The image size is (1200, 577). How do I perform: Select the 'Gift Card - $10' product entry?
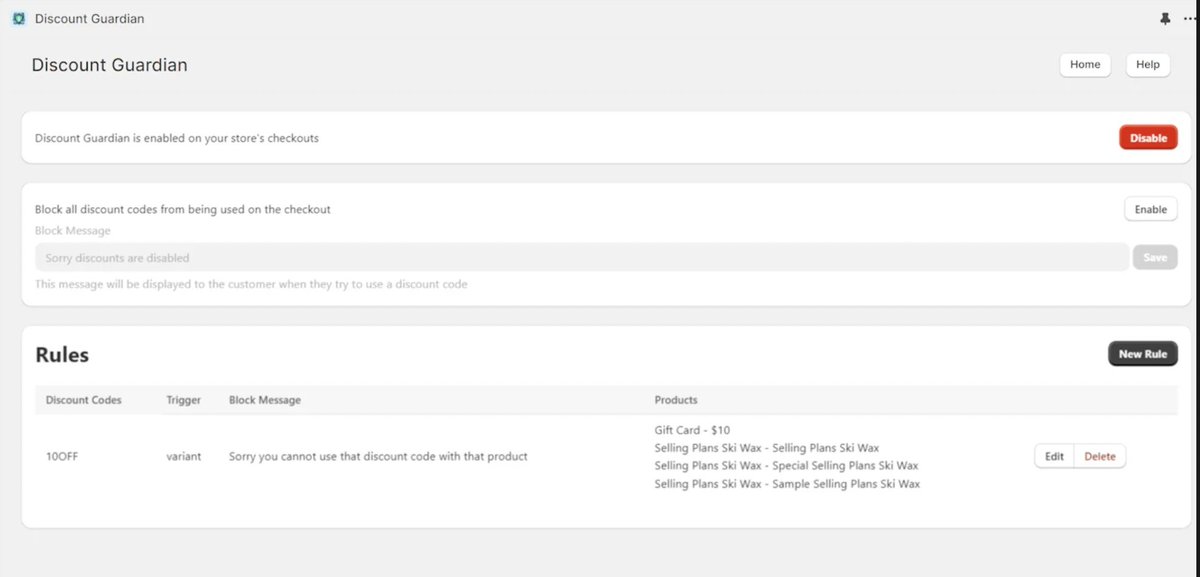pos(692,430)
